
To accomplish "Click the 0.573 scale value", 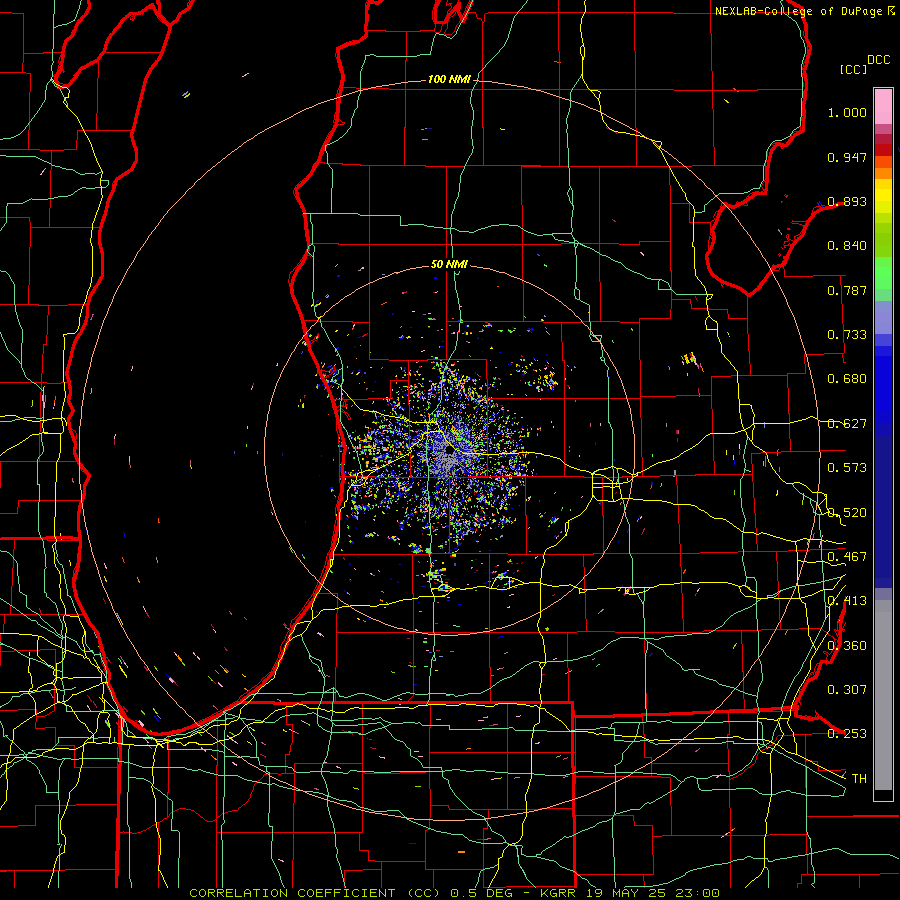I will coord(847,468).
